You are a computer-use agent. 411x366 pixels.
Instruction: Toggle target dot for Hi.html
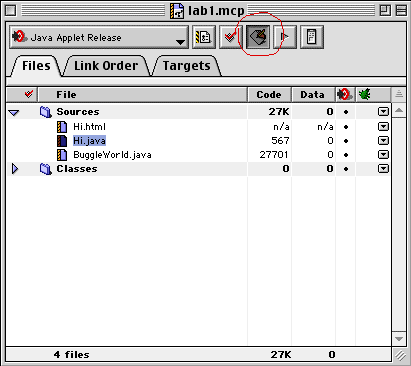[346, 127]
